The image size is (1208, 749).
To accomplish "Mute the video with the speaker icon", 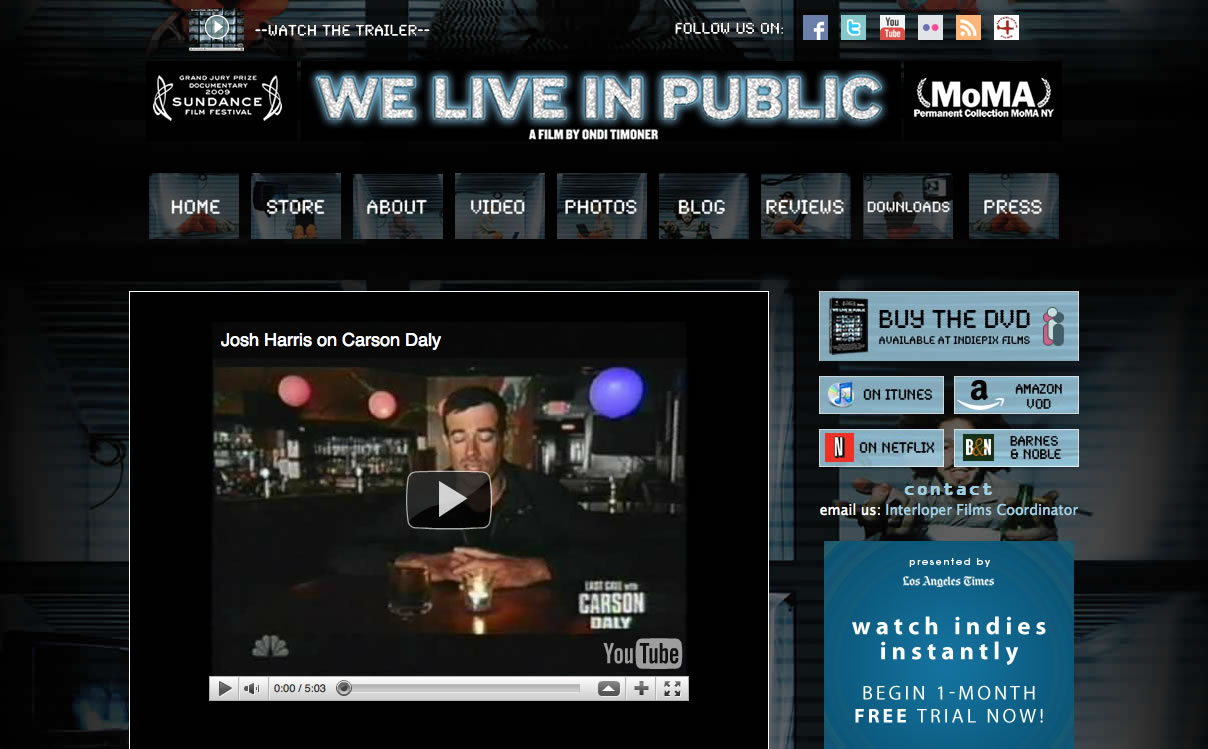I will tap(252, 688).
